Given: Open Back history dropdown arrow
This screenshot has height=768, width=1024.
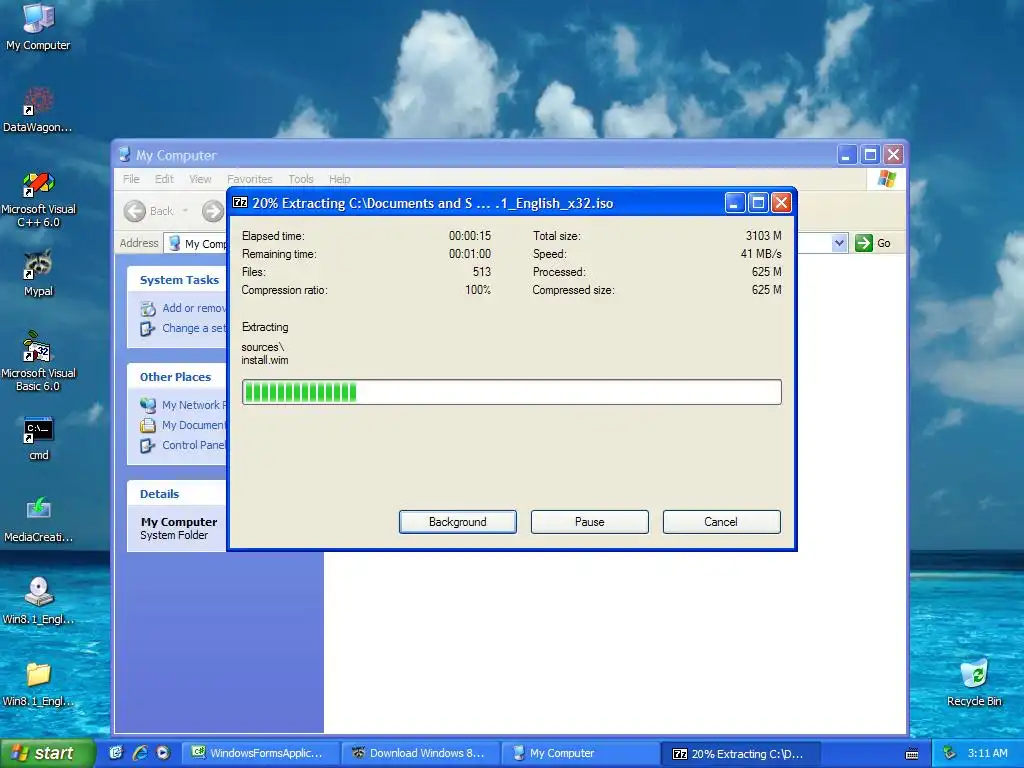Looking at the screenshot, I should click(x=185, y=211).
